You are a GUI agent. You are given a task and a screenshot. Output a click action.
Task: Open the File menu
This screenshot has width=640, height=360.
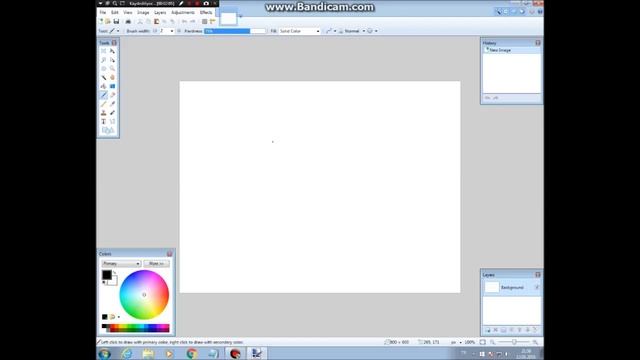tap(103, 12)
